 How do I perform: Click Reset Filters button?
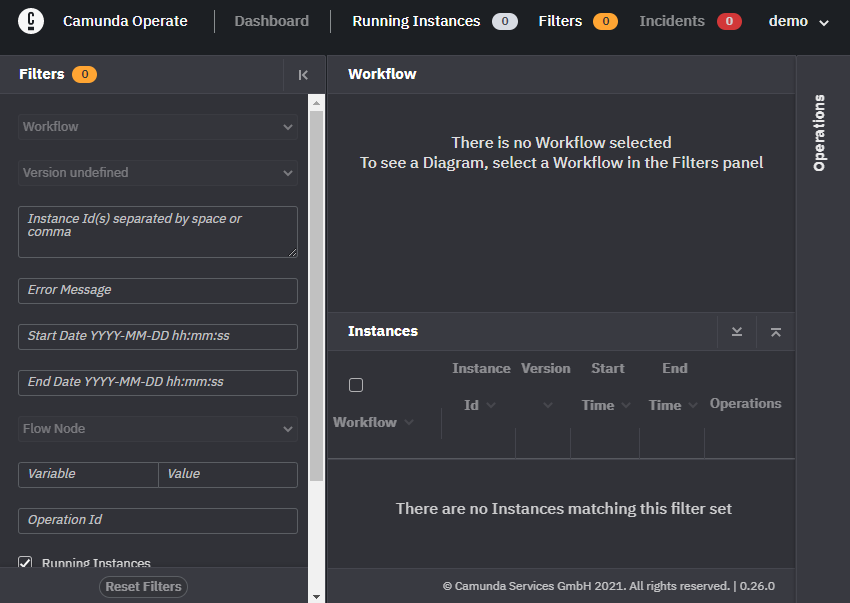(x=143, y=587)
